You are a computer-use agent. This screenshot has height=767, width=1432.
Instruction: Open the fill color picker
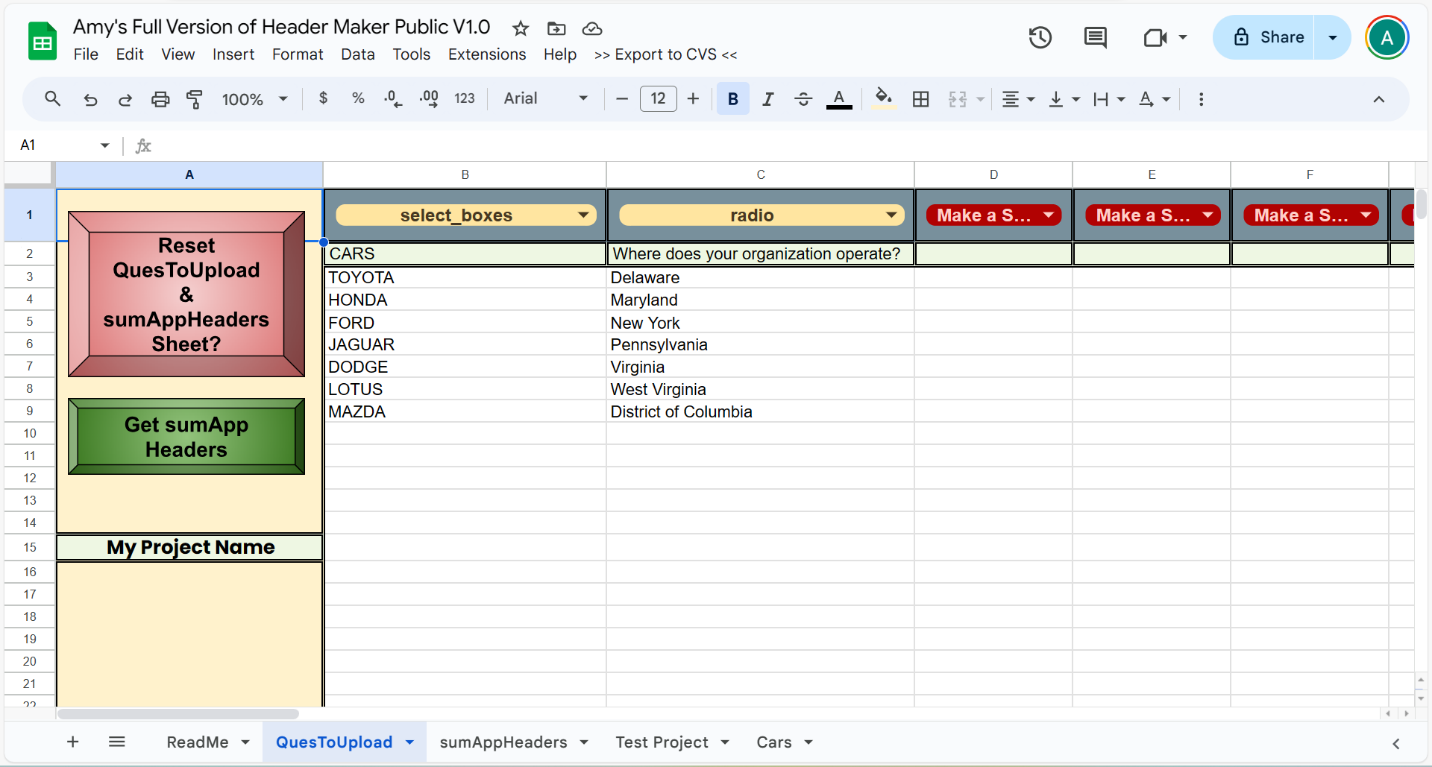[884, 99]
